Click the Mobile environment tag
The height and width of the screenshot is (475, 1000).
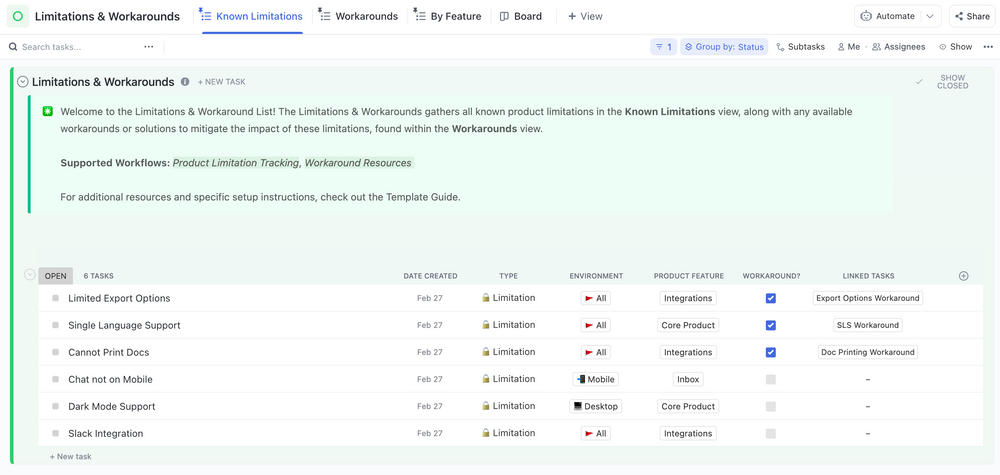pyautogui.click(x=596, y=379)
